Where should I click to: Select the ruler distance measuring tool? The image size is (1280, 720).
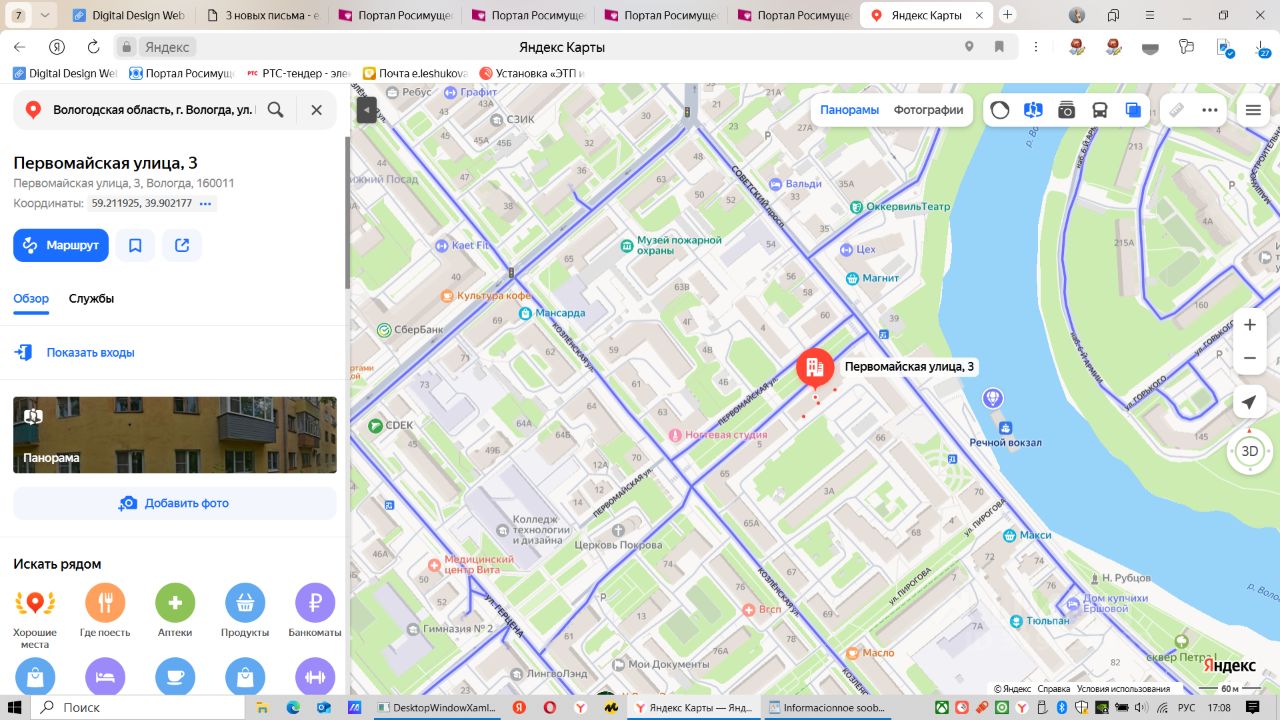(1177, 110)
